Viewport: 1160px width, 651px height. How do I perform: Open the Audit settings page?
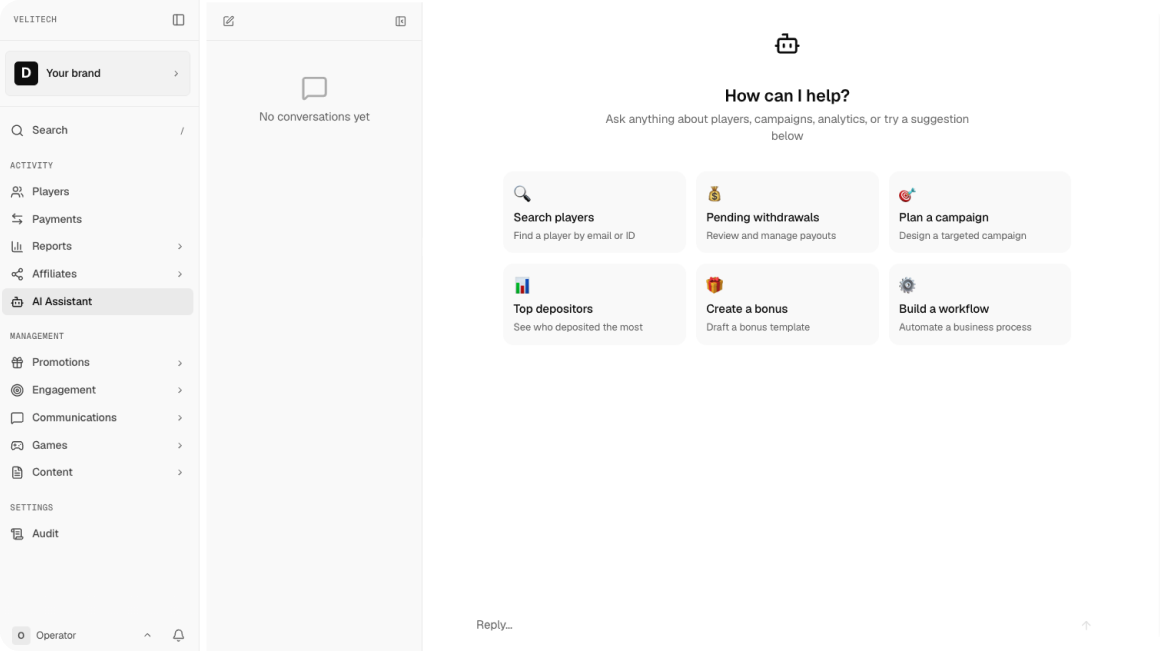98,533
